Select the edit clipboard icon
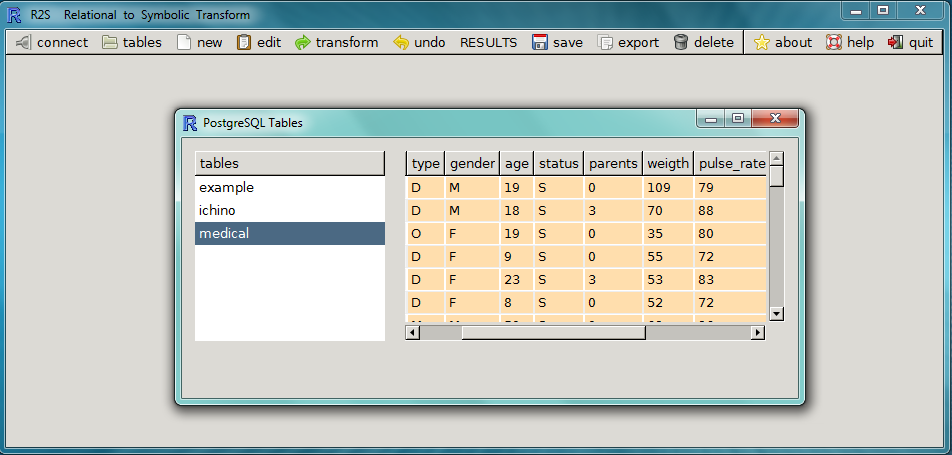The image size is (952, 455). (244, 43)
